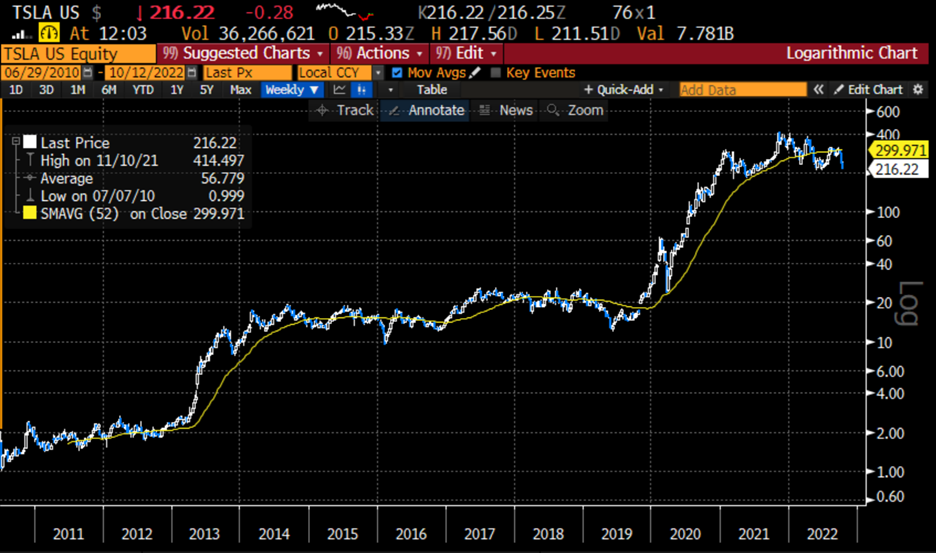Screen dimensions: 936x553
Task: Enable the Key Events checkbox
Action: (x=495, y=73)
